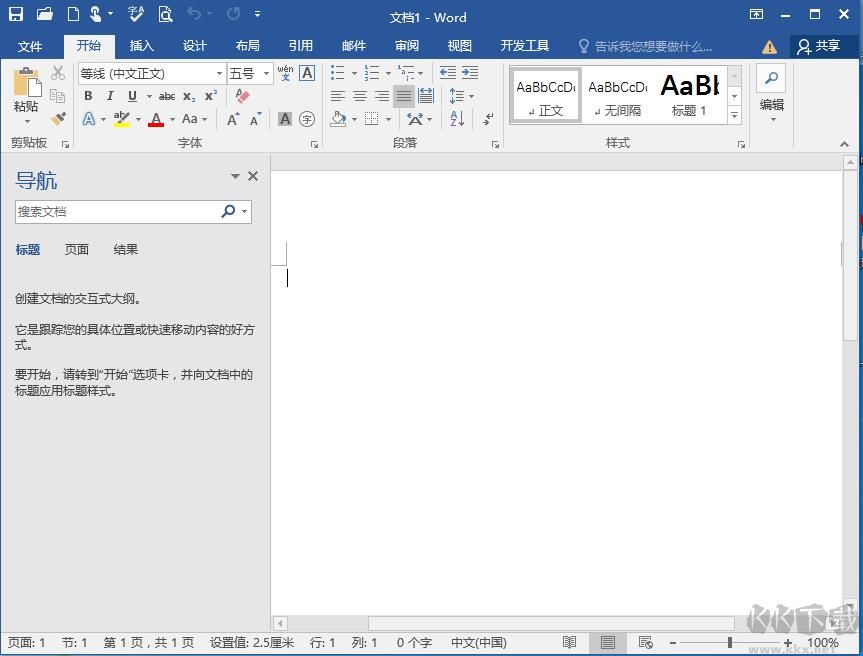Switch to the 页面 tab in Navigation pane
Screen dimensions: 863x656
pyautogui.click(x=76, y=249)
